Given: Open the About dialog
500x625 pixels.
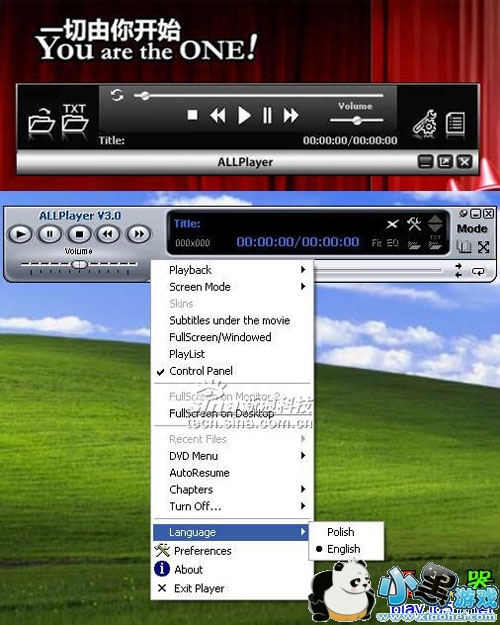Looking at the screenshot, I should [x=232, y=570].
